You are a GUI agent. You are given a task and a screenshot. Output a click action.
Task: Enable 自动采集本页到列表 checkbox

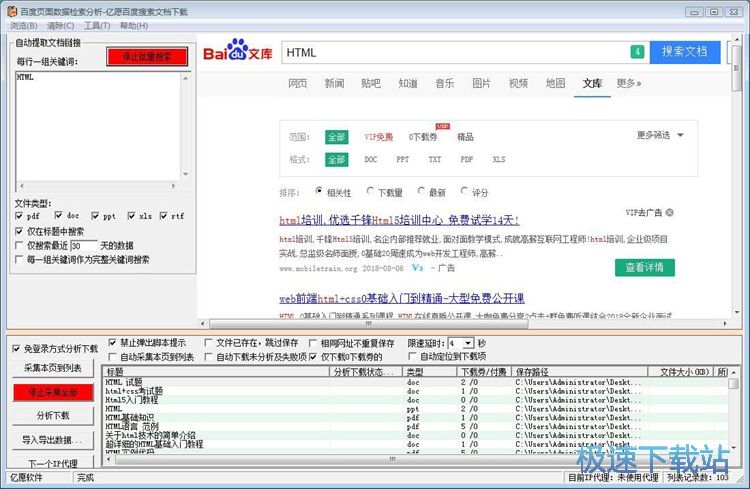tap(112, 357)
